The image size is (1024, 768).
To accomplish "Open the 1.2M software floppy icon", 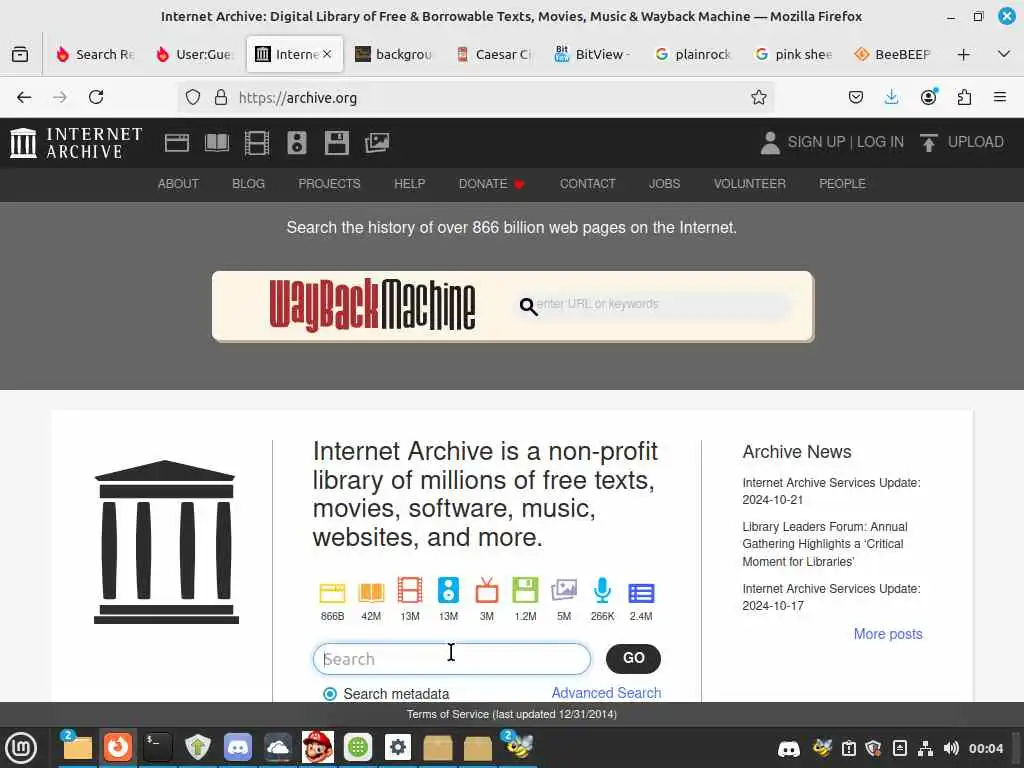I will pos(525,590).
